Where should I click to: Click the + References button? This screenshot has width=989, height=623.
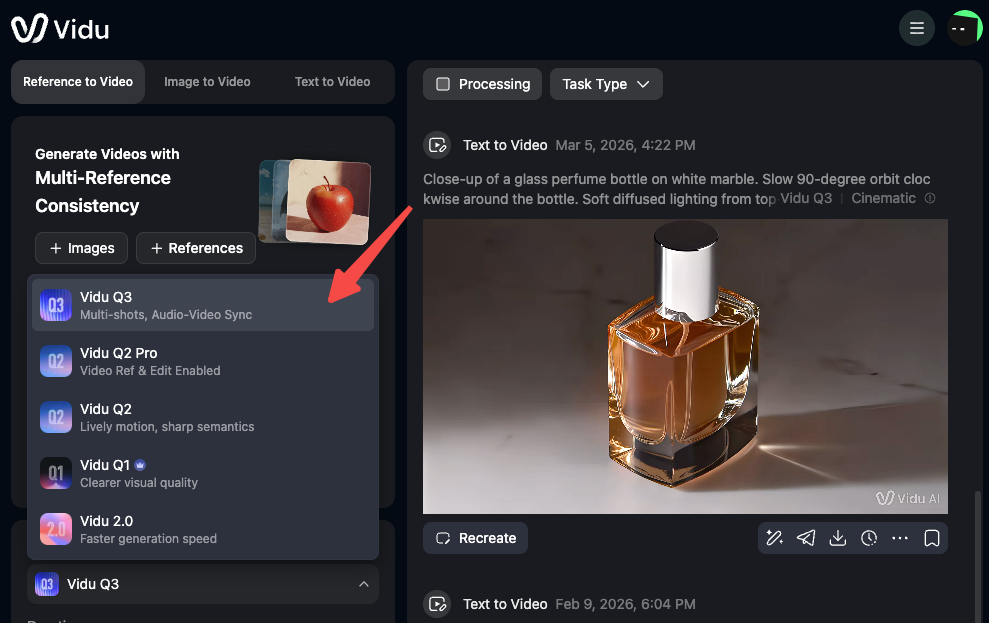pos(196,248)
